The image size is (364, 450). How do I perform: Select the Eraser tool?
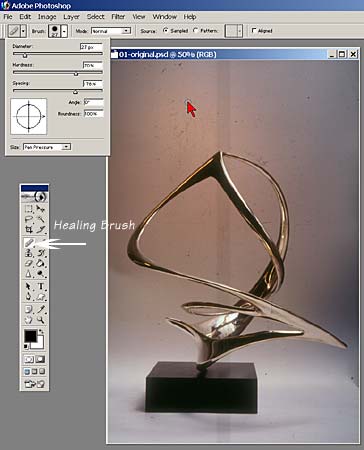(29, 263)
